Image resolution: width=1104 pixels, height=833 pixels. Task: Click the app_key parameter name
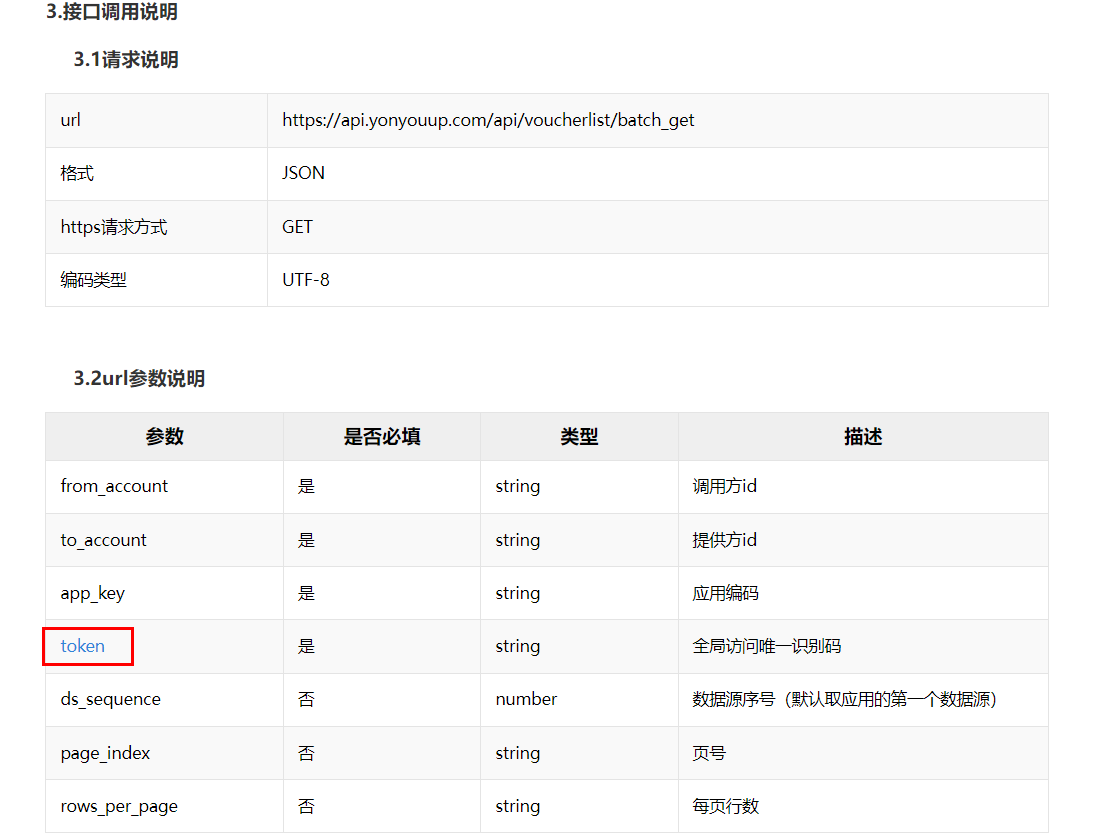point(92,593)
